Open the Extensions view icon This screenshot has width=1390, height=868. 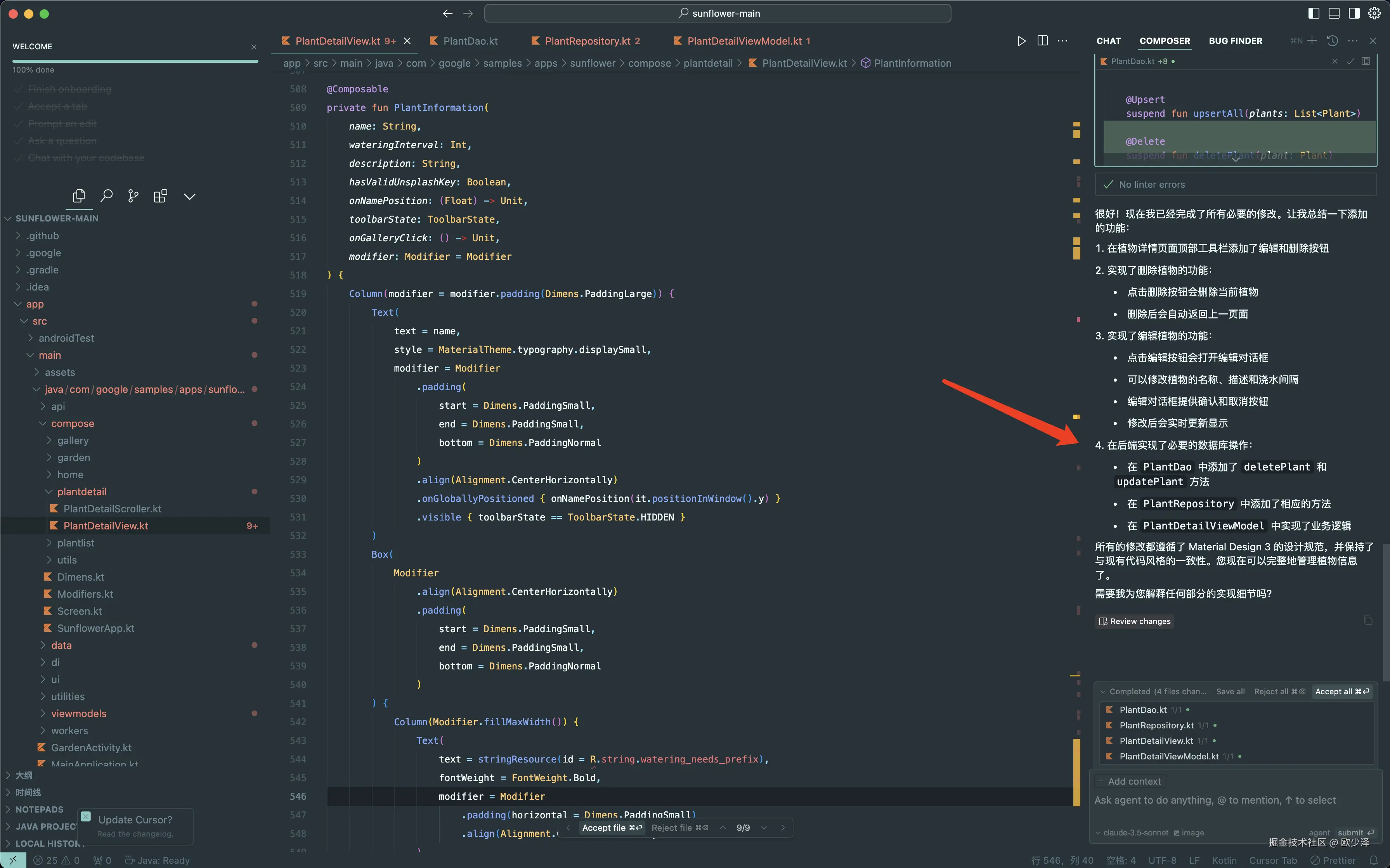(x=160, y=196)
